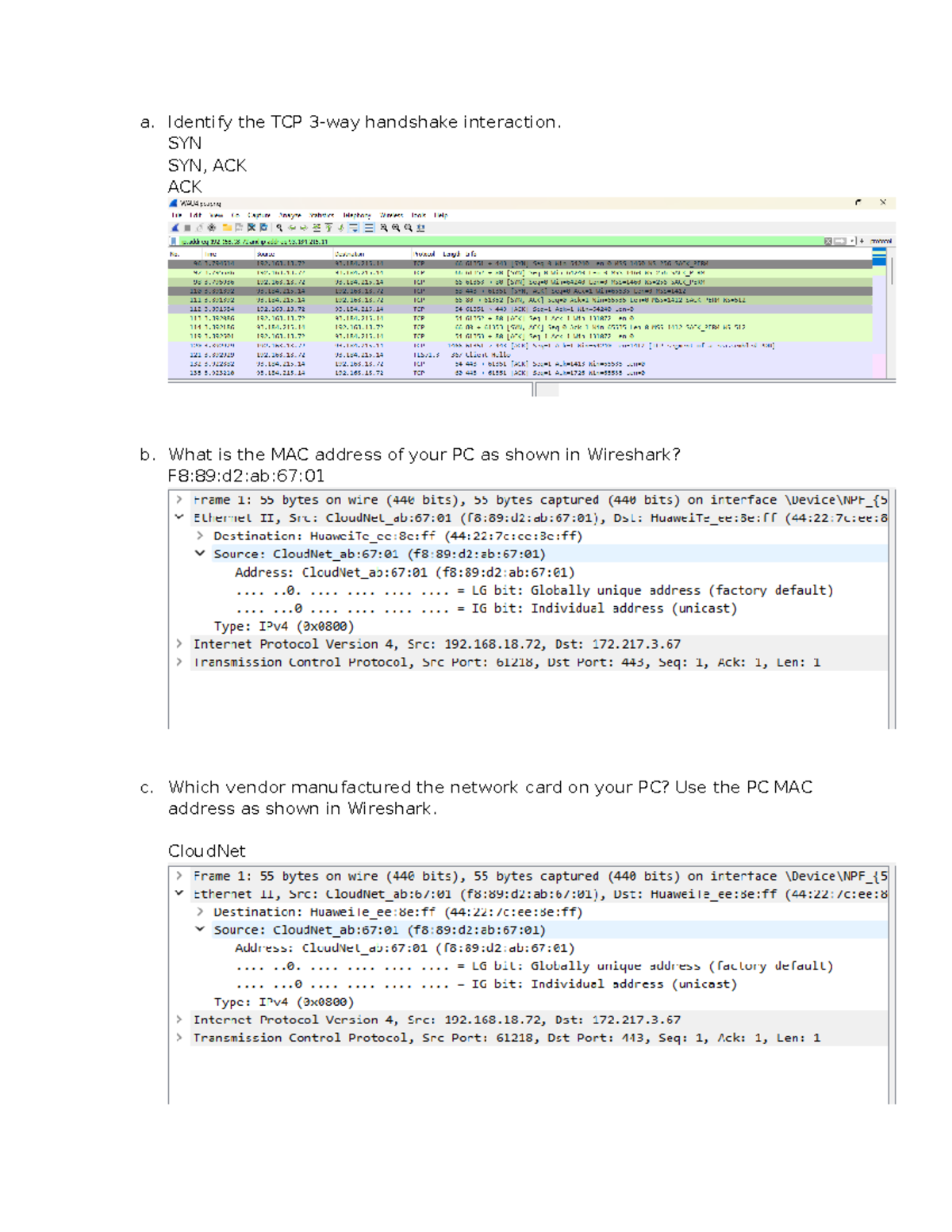The height and width of the screenshot is (1232, 952).
Task: Open the File menu in Wireshark
Action: (176, 216)
